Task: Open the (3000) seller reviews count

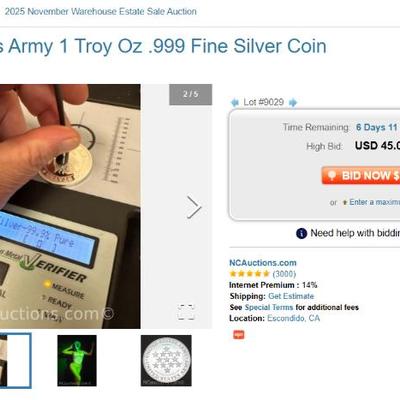Action: (x=284, y=274)
